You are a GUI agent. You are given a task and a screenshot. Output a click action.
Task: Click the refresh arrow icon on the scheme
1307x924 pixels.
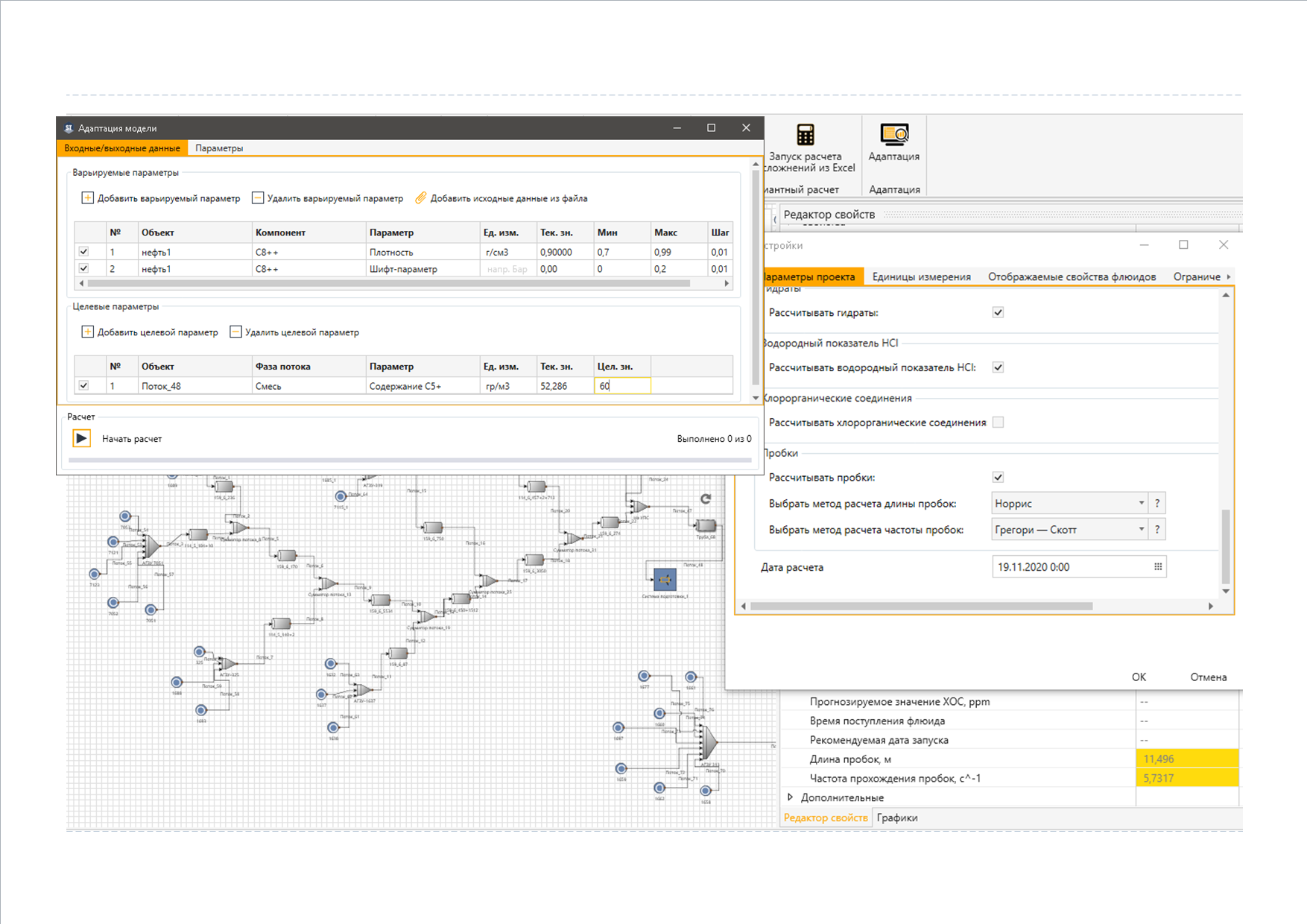pyautogui.click(x=706, y=499)
